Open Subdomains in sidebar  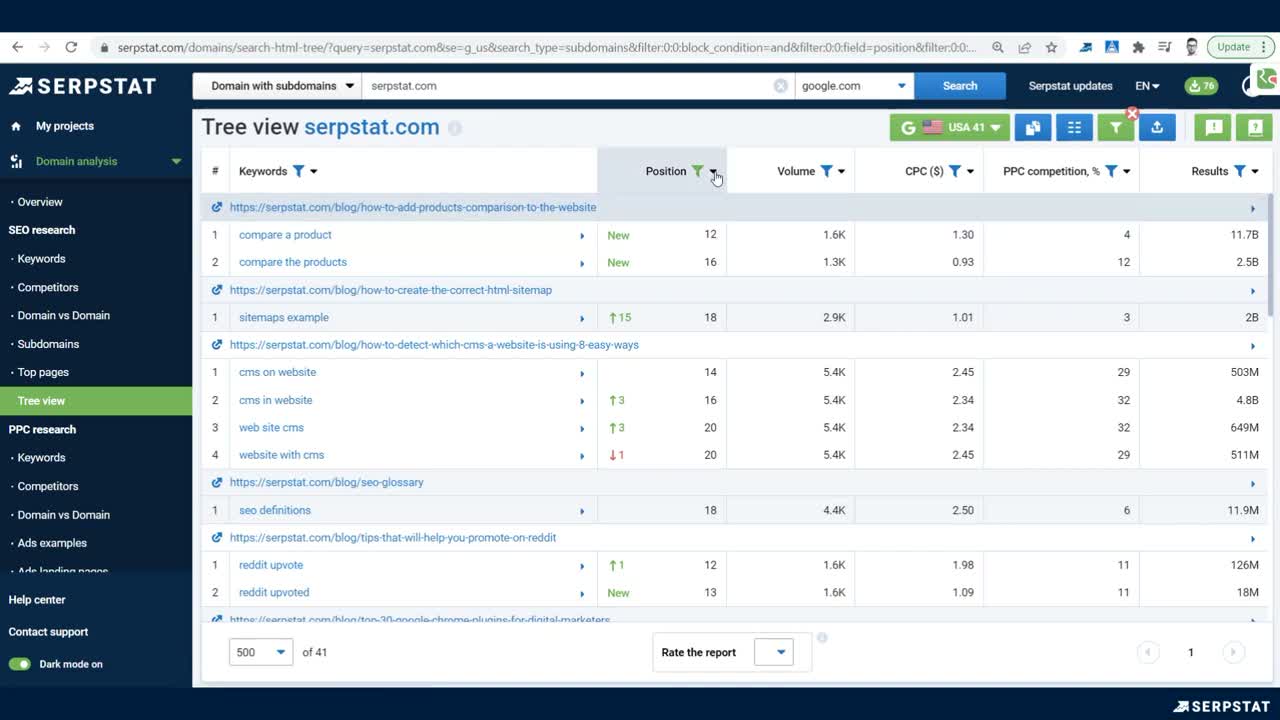tap(48, 344)
